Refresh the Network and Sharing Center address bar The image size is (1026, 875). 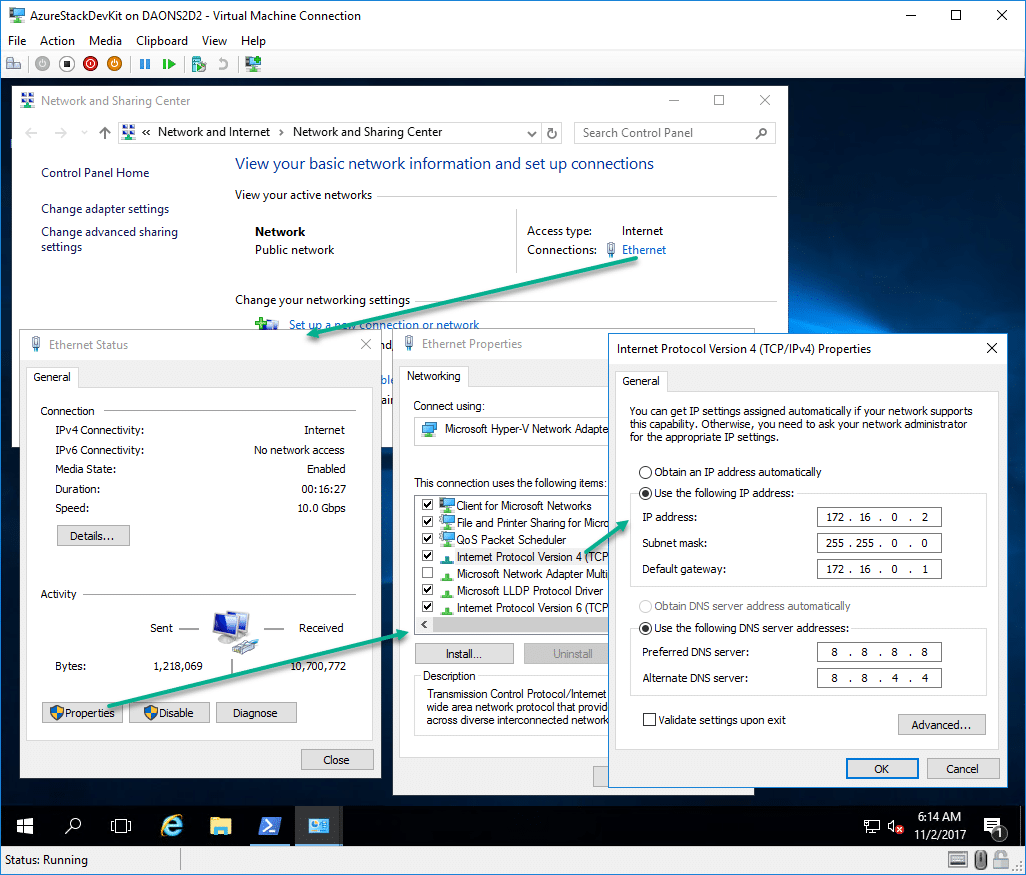click(552, 133)
